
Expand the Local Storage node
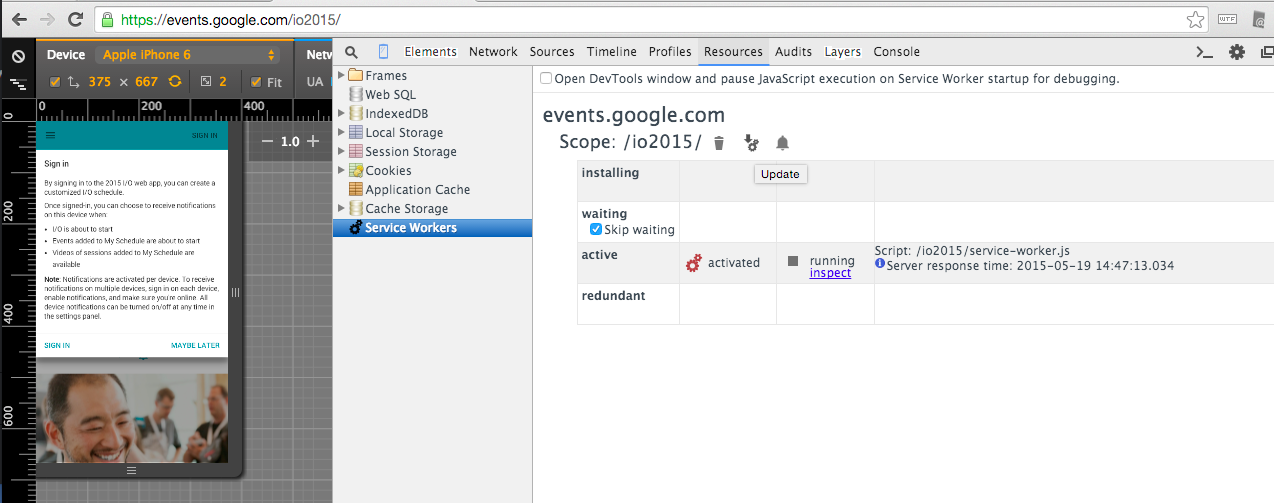point(341,132)
